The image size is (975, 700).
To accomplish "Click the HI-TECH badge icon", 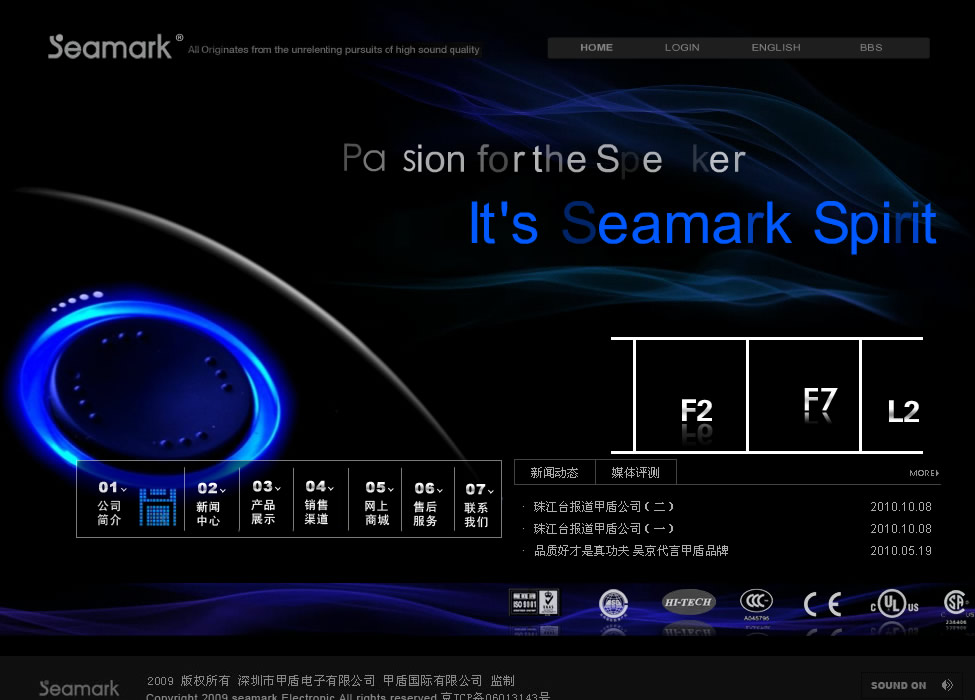I will (x=688, y=602).
